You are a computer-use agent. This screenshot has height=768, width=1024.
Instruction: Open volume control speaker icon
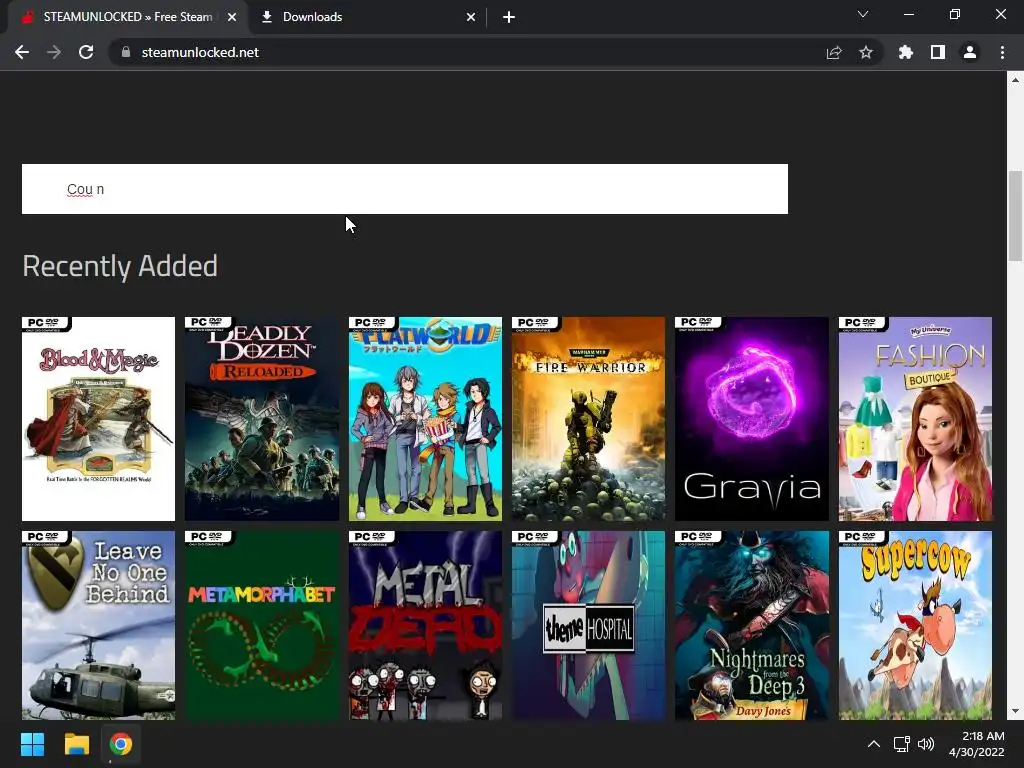point(925,744)
